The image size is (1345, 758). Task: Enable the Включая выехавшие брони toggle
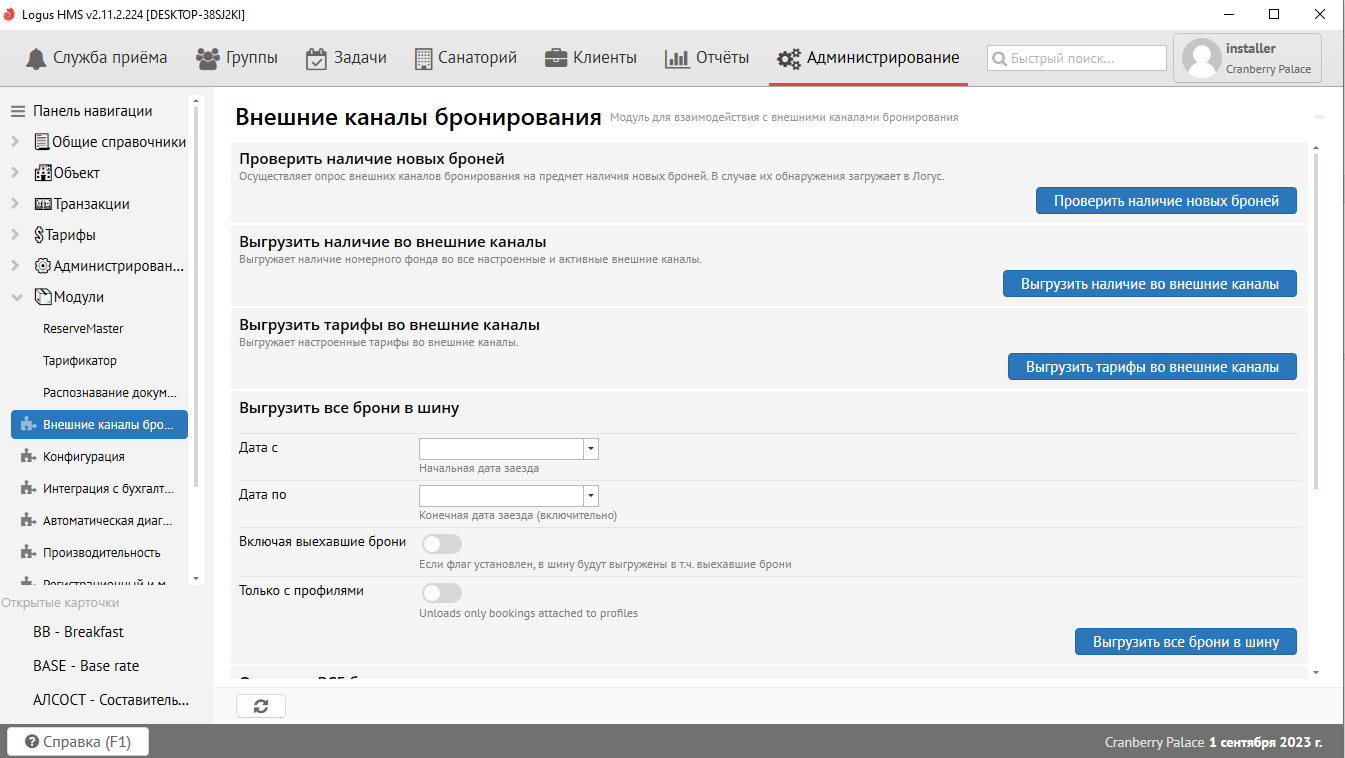pyautogui.click(x=441, y=544)
